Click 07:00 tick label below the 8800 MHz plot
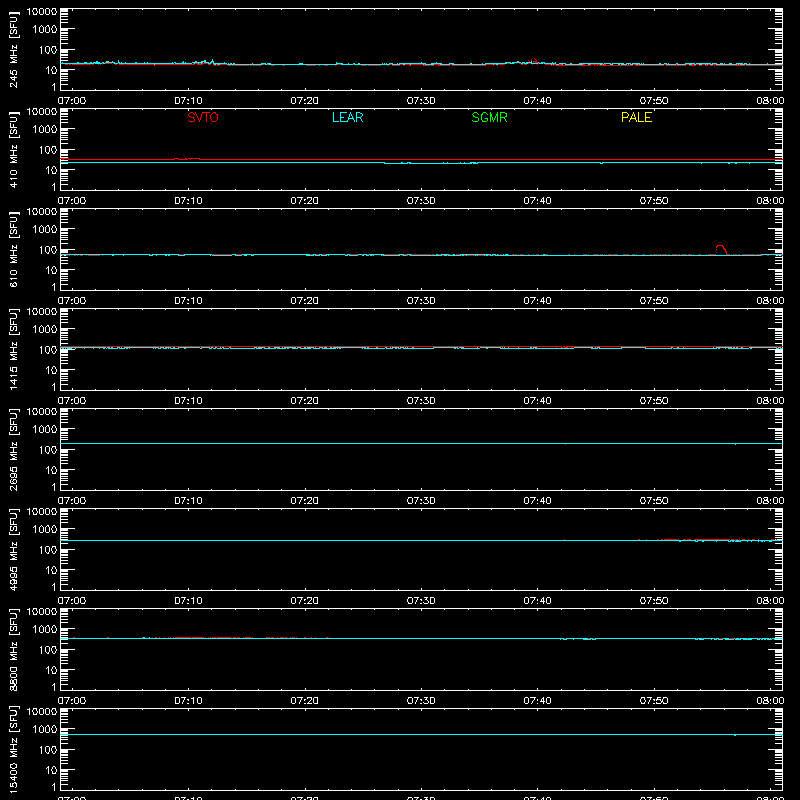The width and height of the screenshot is (800, 800). pos(72,701)
